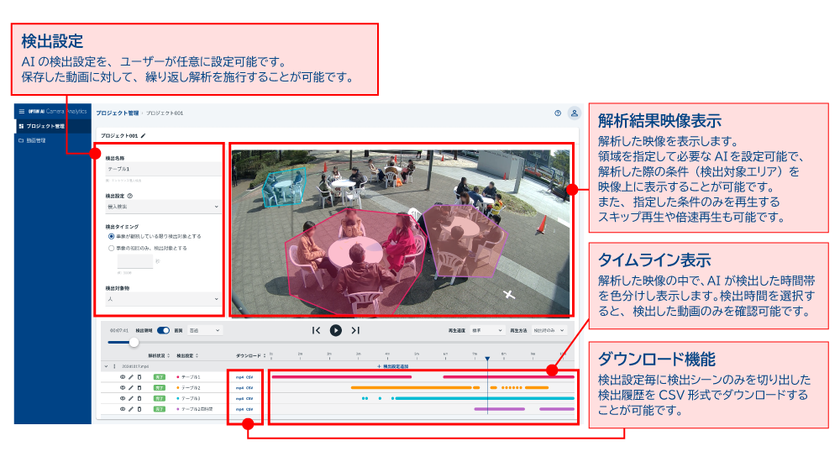Delete the テーブル2 row with trash icon
840x462 pixels.
point(139,388)
